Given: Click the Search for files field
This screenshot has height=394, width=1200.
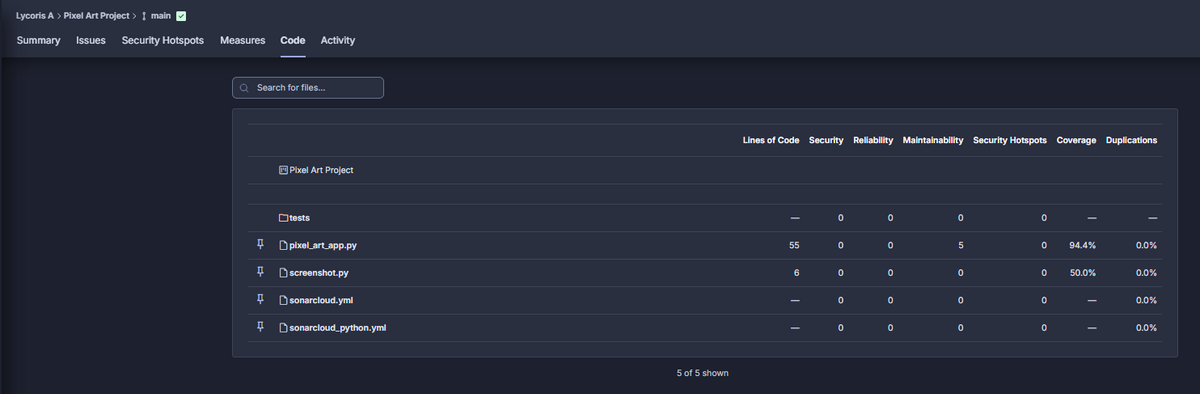Looking at the screenshot, I should click(x=308, y=88).
